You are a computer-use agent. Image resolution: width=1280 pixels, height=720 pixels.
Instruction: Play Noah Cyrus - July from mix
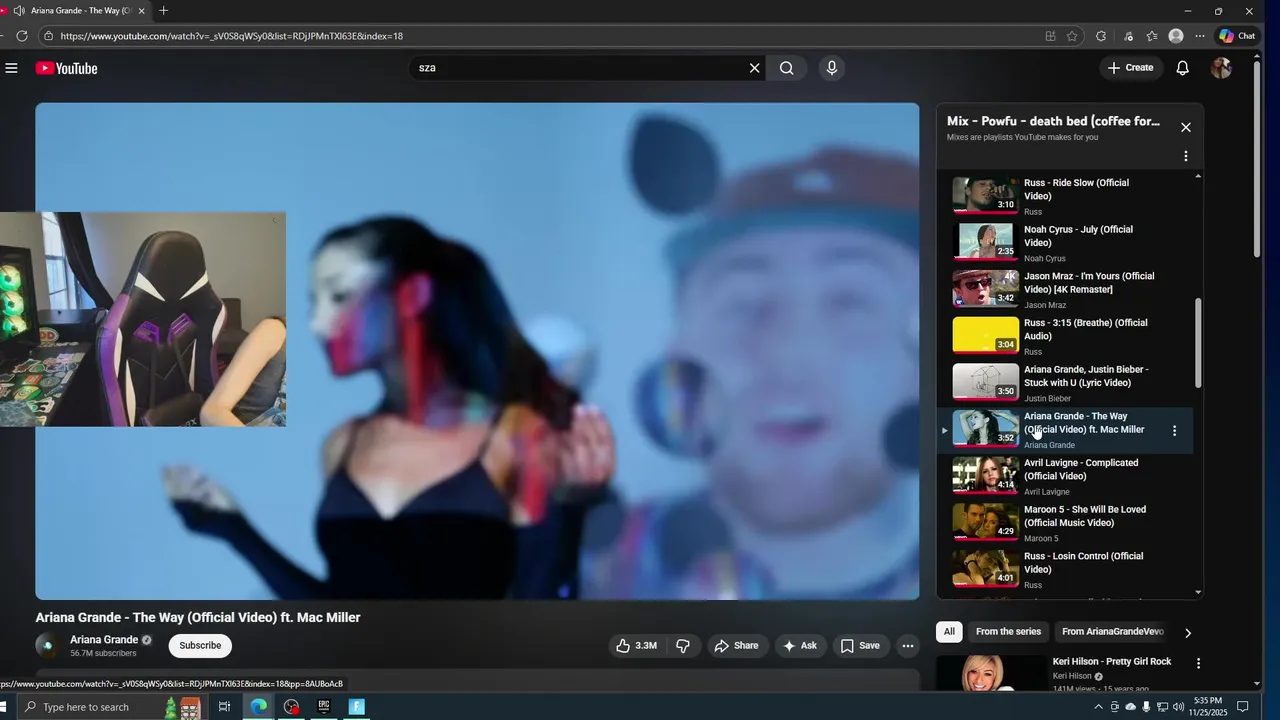[1066, 243]
